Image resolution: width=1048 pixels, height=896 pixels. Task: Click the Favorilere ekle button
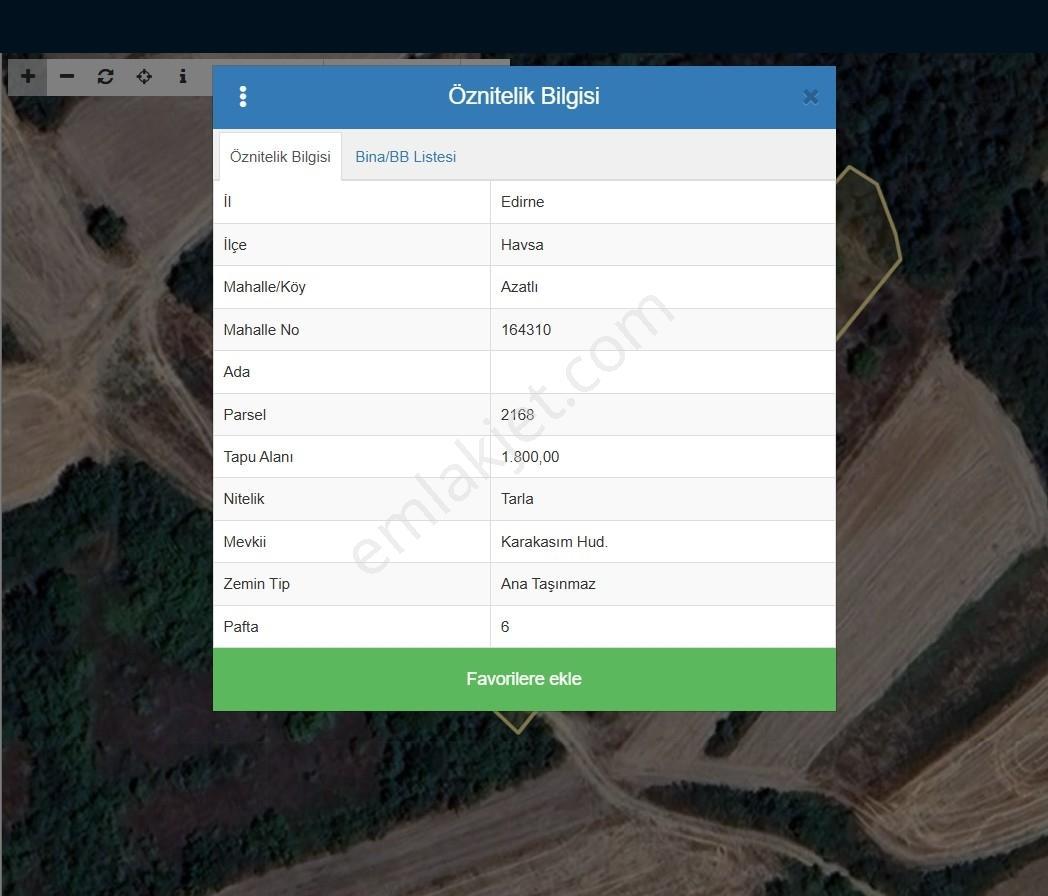pyautogui.click(x=524, y=679)
